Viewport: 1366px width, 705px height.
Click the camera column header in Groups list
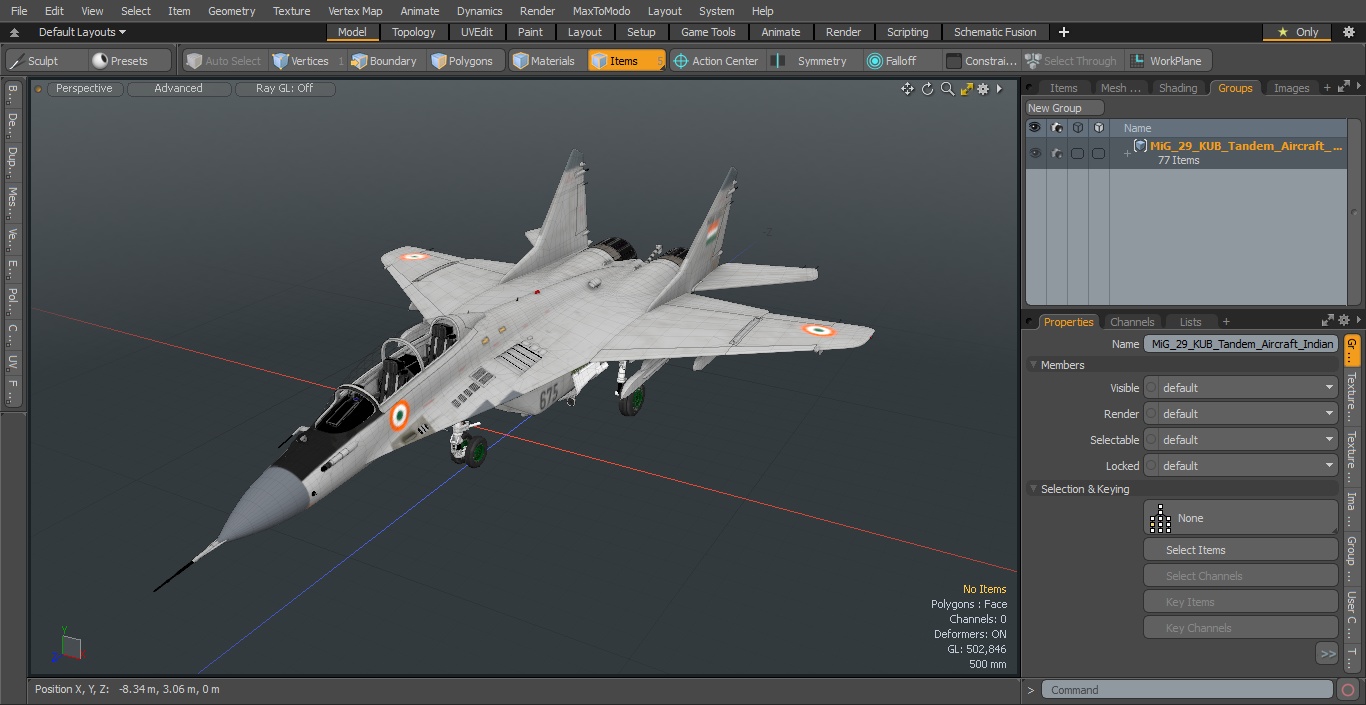1056,128
